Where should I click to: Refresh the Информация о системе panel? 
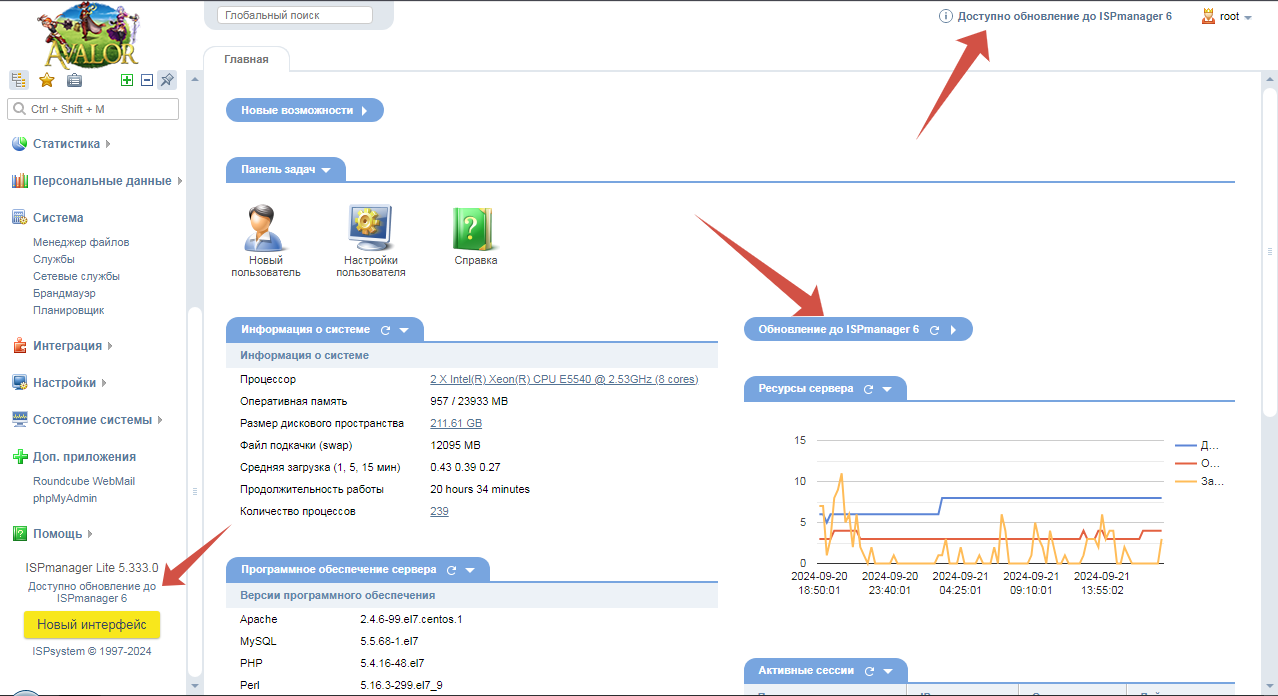384,330
